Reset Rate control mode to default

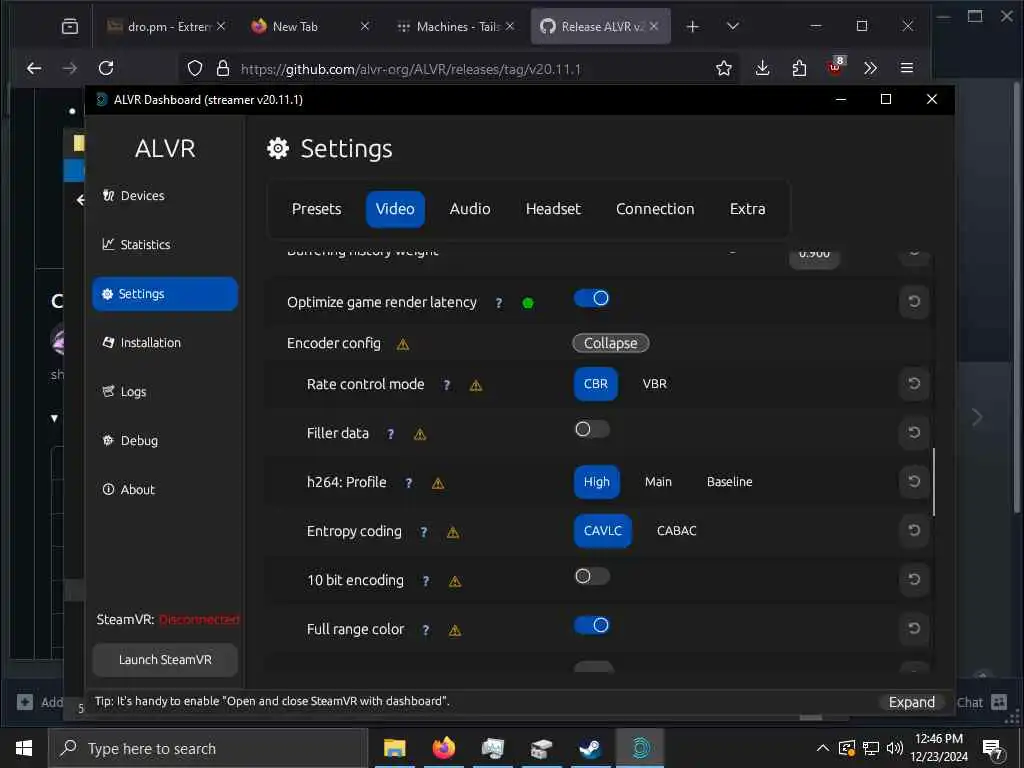coord(914,383)
